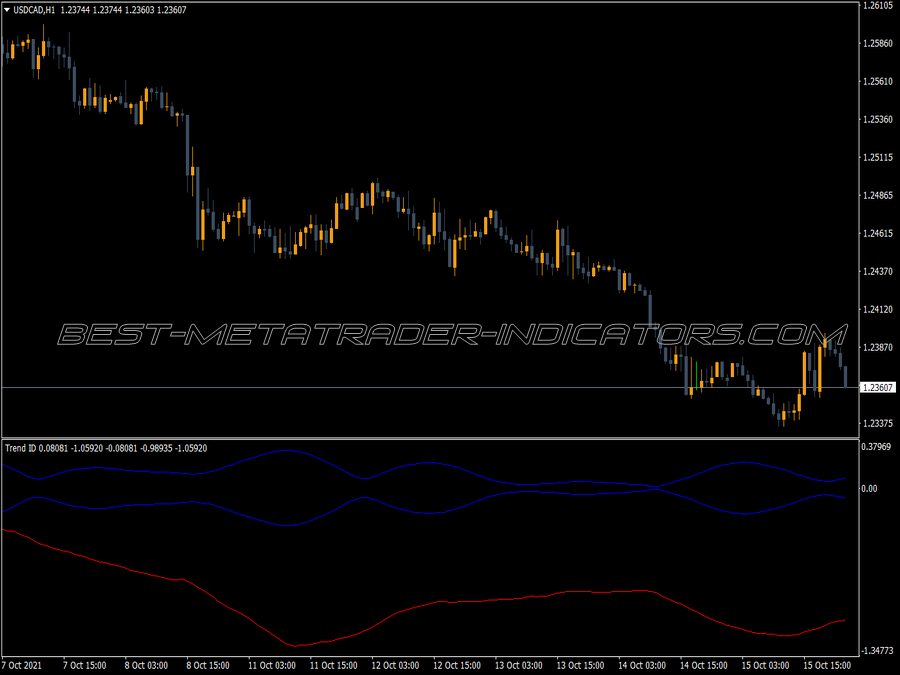Click price scale value 1.24370
This screenshot has width=900, height=675.
[878, 271]
